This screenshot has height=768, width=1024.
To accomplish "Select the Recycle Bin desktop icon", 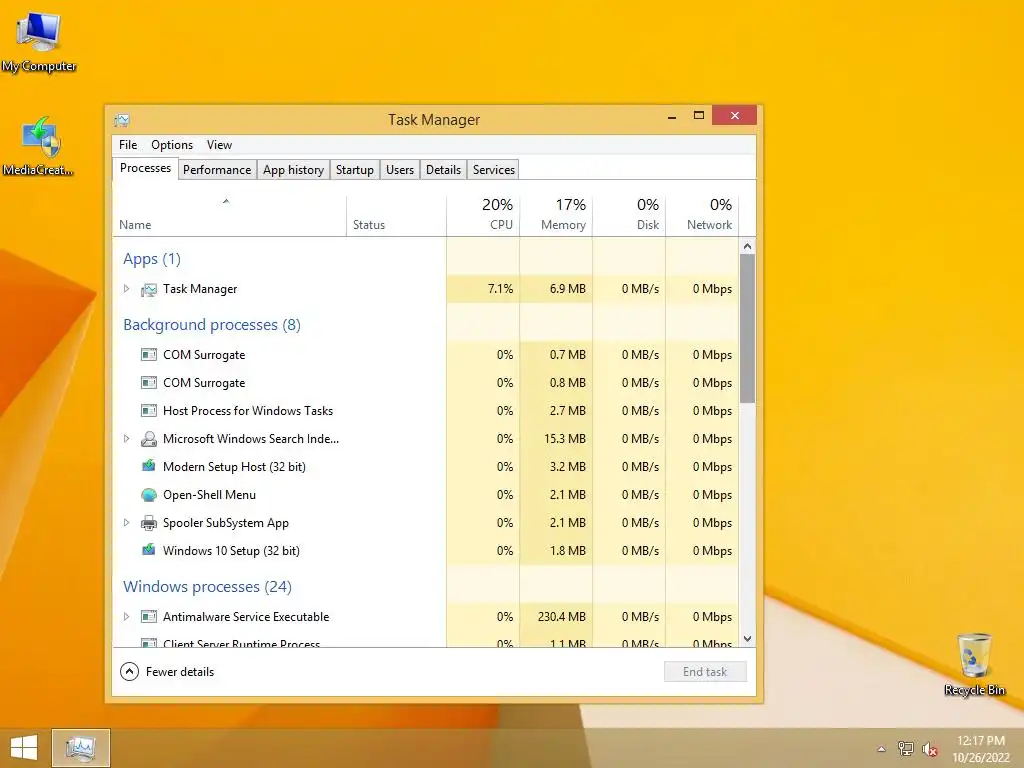I will tap(974, 664).
